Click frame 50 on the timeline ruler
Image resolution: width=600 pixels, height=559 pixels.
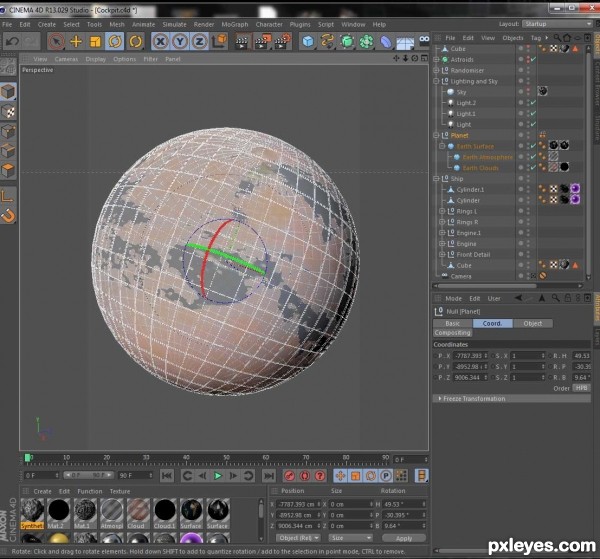click(226, 458)
